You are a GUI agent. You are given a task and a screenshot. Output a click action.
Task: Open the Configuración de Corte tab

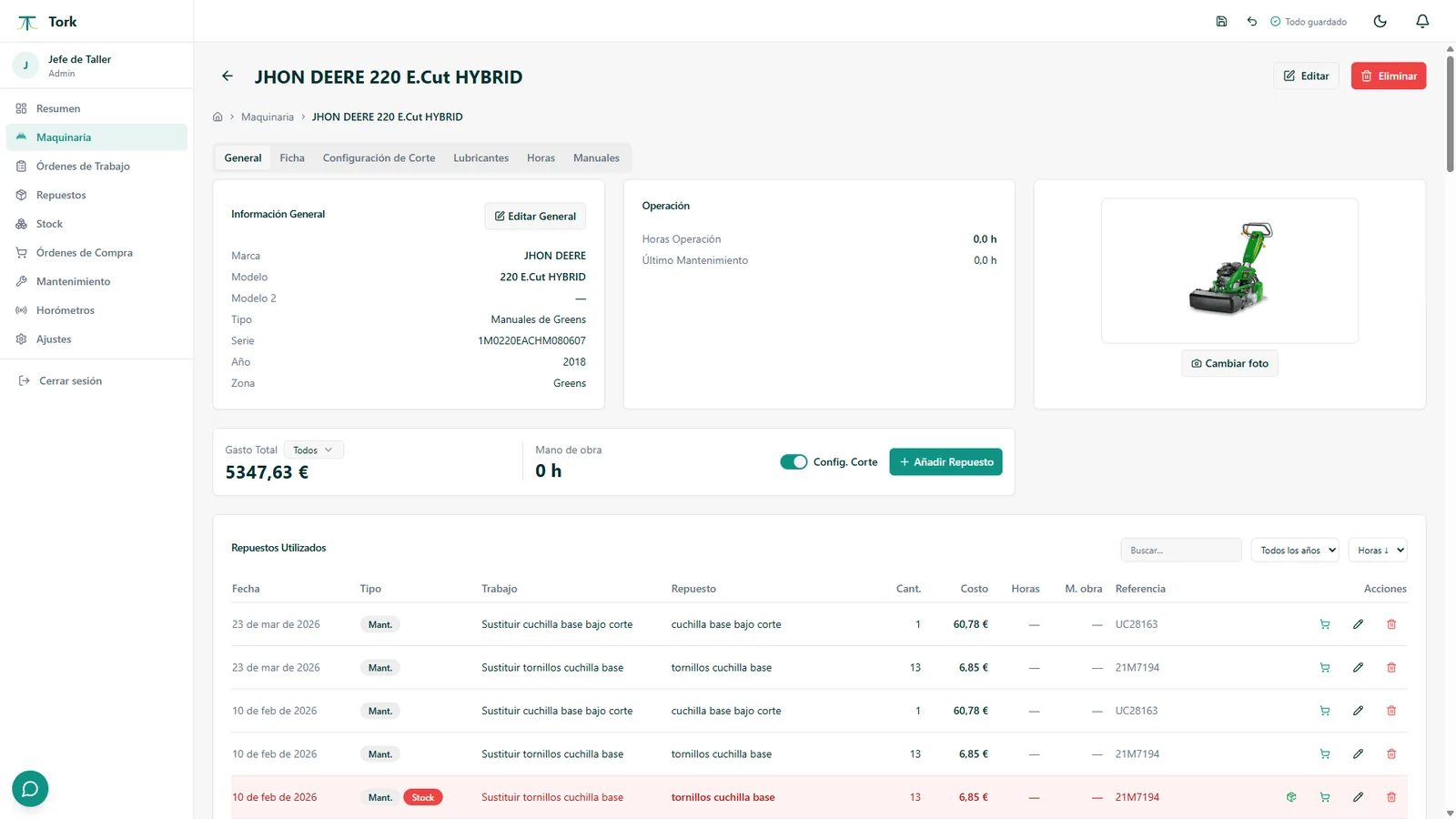coord(379,157)
